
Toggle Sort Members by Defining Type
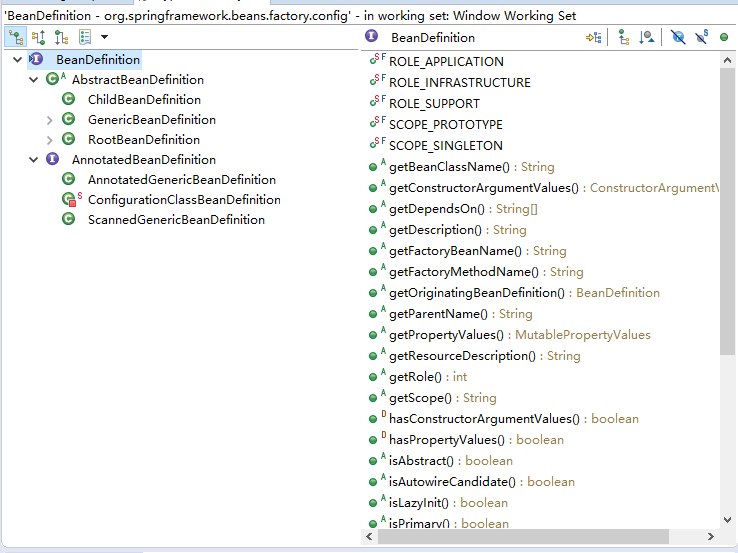click(x=647, y=37)
